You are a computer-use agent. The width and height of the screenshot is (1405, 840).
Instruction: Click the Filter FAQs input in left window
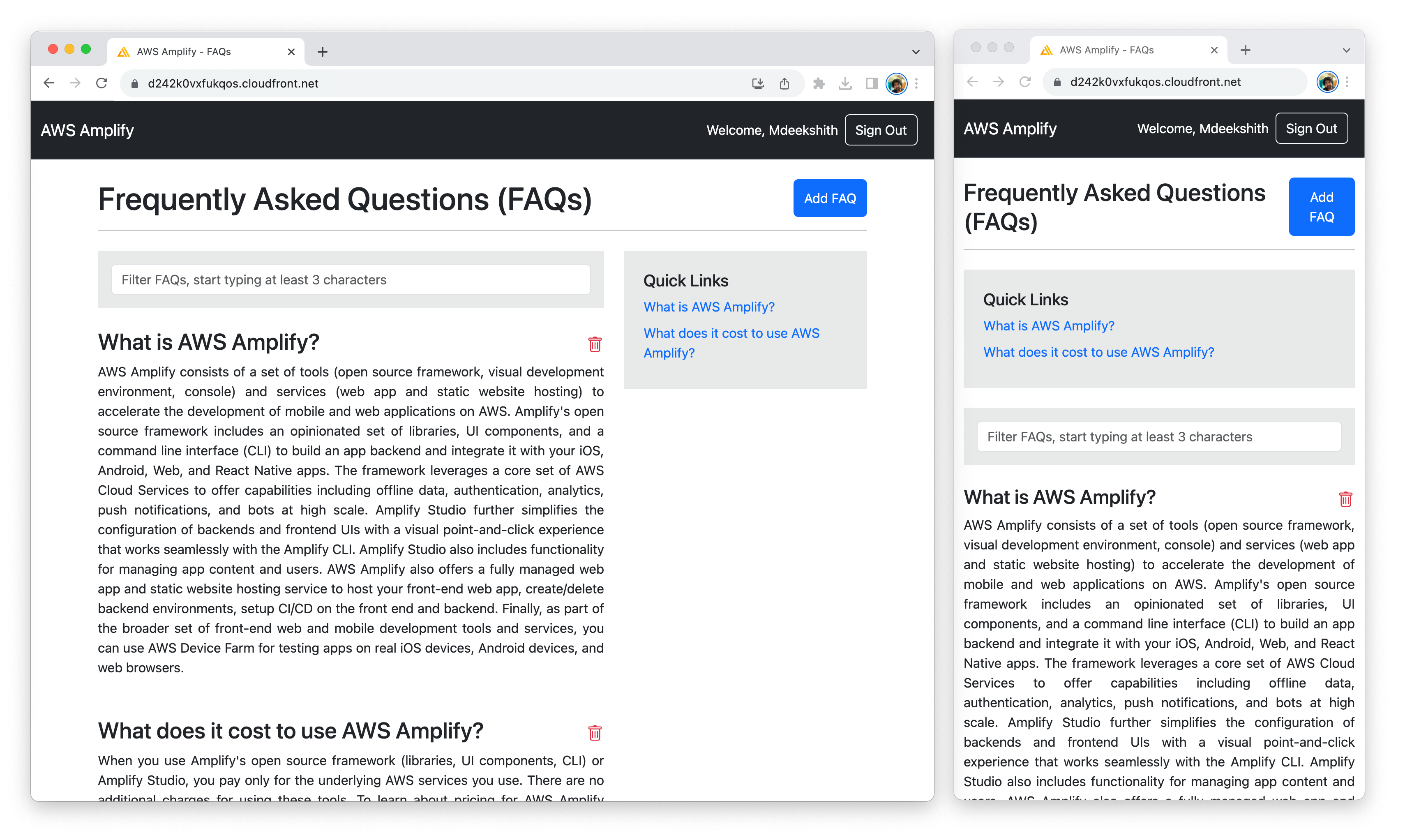pyautogui.click(x=350, y=279)
